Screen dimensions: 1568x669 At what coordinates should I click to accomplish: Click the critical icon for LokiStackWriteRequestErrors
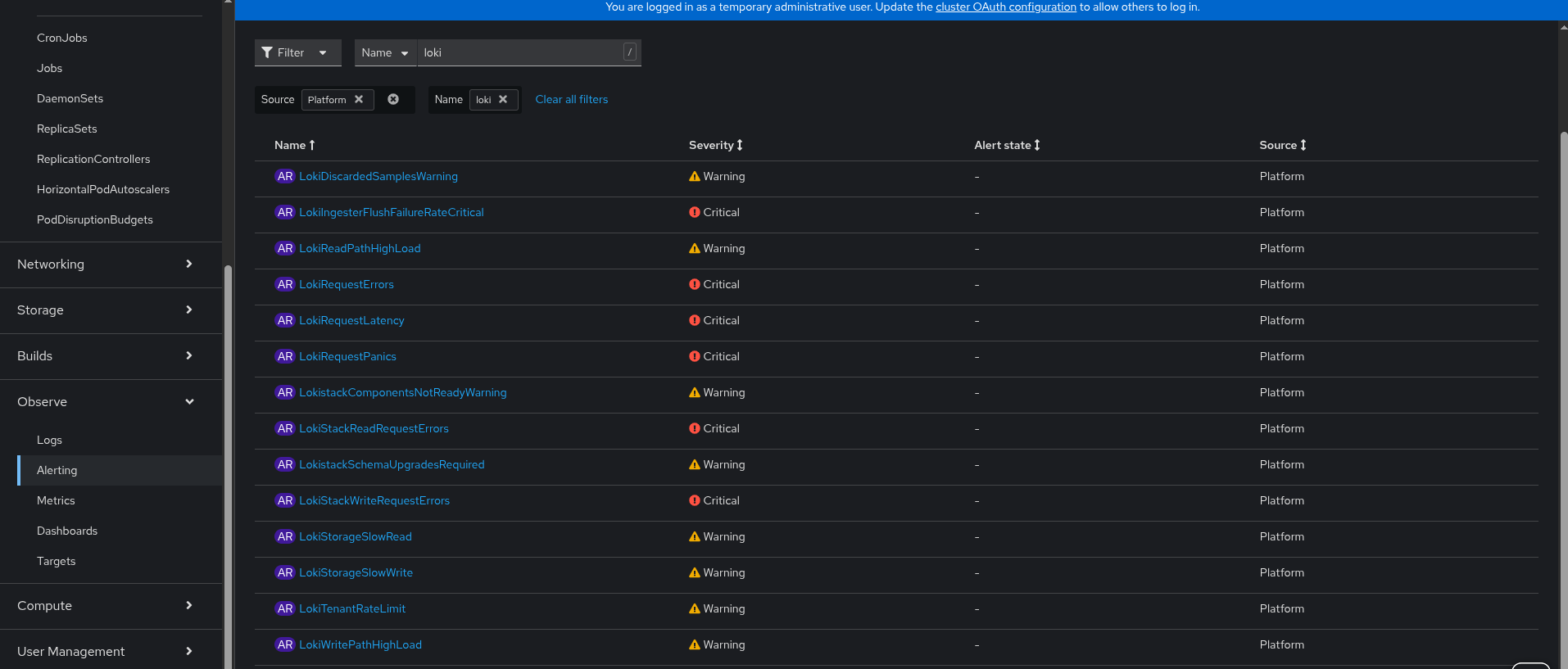695,500
